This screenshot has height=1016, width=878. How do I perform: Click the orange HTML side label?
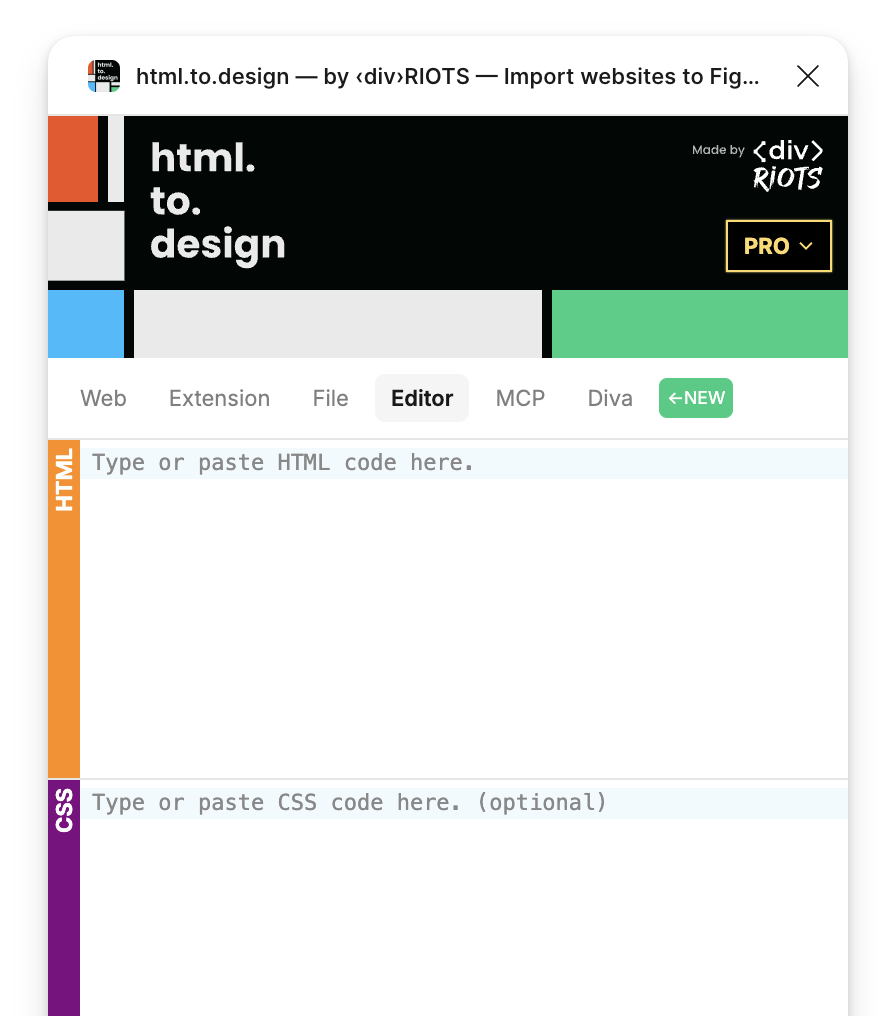64,609
